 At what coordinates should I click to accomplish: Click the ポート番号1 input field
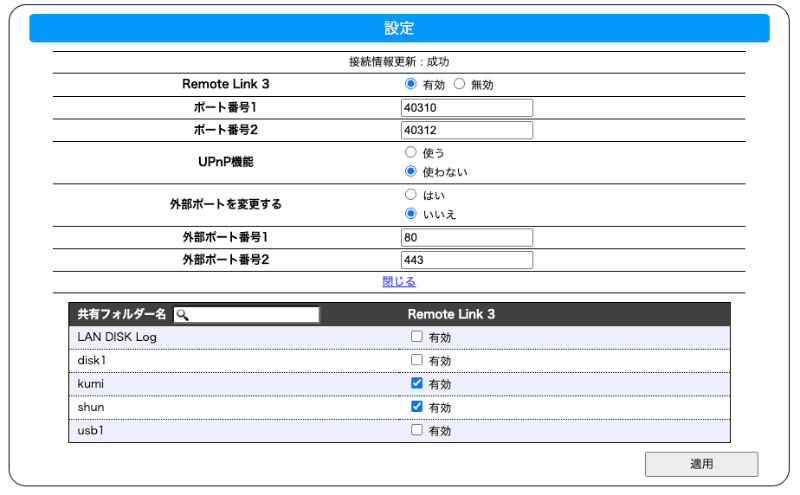click(467, 108)
